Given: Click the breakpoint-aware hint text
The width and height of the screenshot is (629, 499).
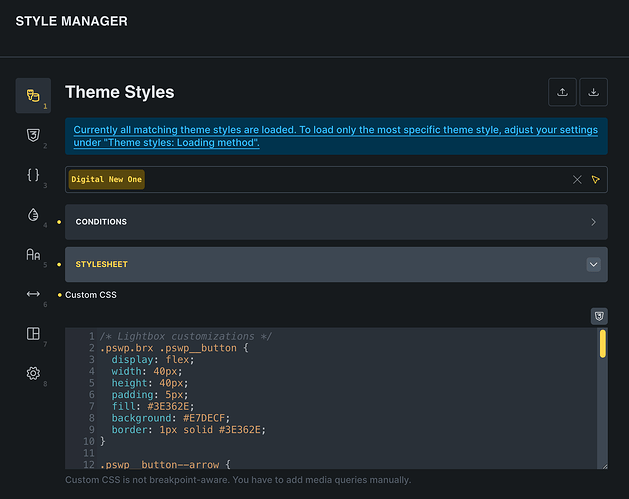Looking at the screenshot, I should point(238,480).
